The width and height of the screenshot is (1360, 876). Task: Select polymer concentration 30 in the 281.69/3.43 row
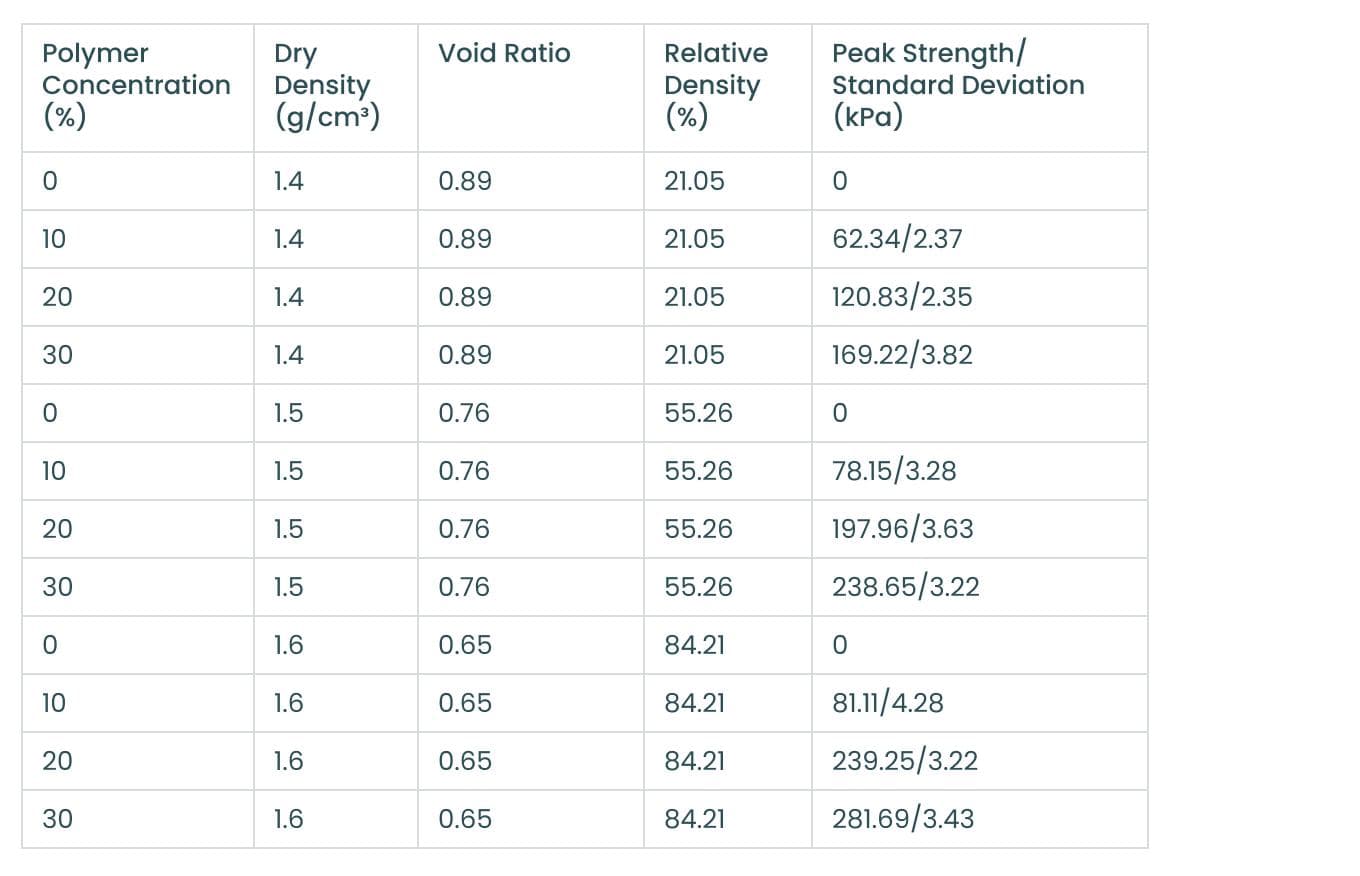click(57, 819)
